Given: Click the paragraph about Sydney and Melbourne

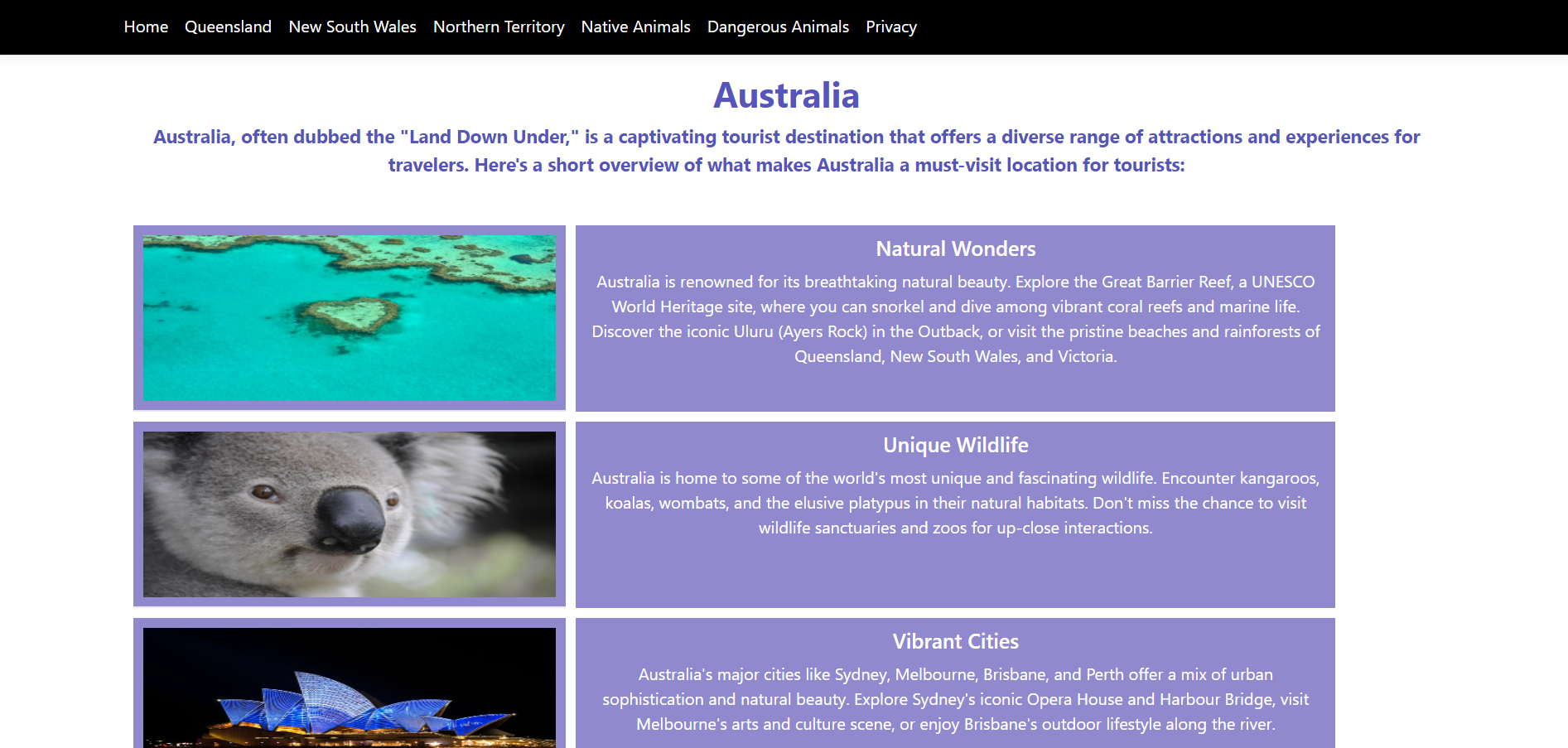Looking at the screenshot, I should coord(955,699).
